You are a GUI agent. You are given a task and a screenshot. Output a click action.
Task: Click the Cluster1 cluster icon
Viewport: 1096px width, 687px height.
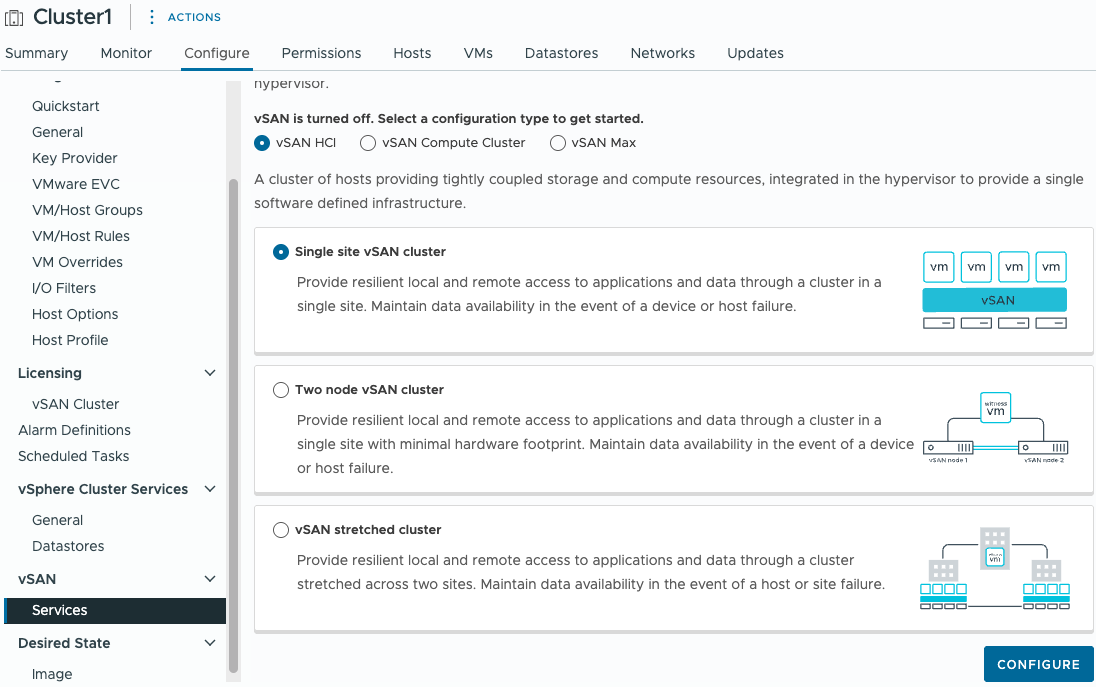(x=14, y=17)
